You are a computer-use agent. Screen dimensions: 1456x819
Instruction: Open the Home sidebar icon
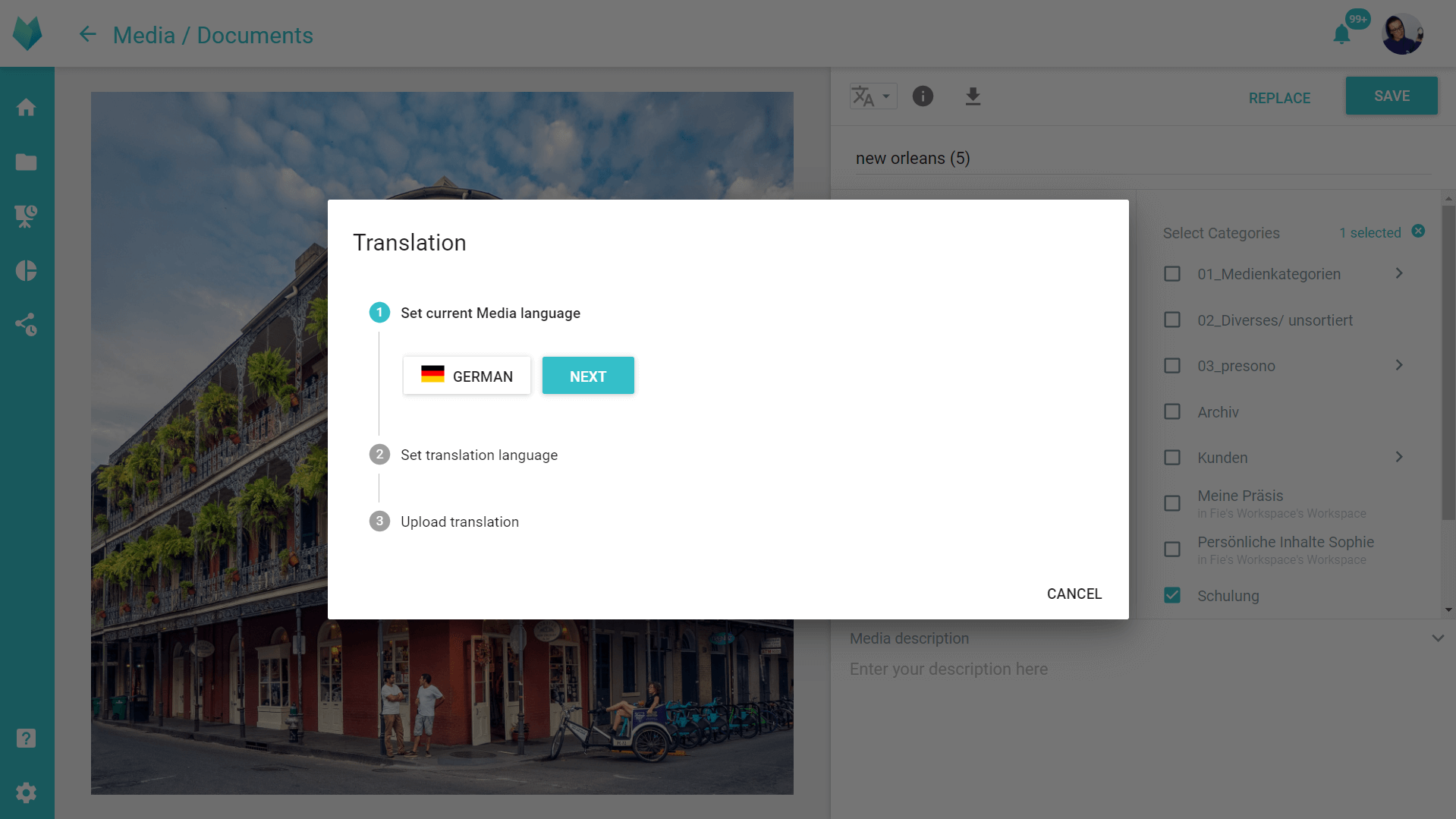click(x=27, y=107)
